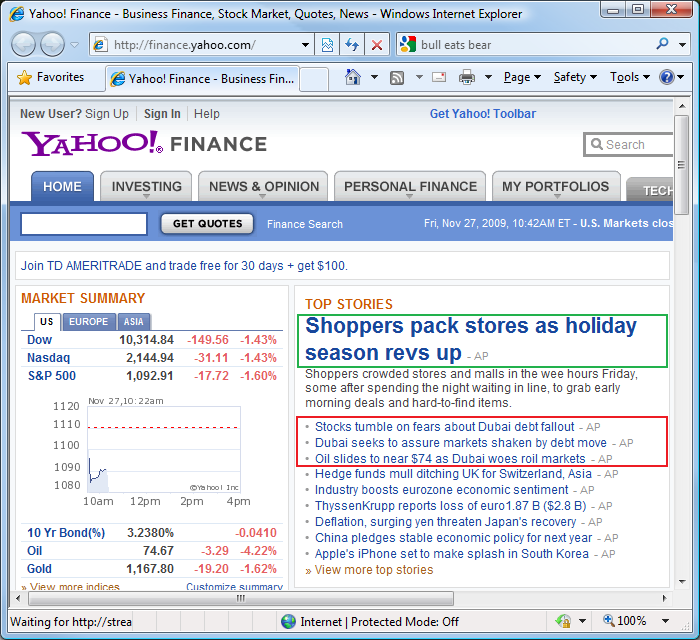Image resolution: width=700 pixels, height=640 pixels.
Task: Open the search provider options dropdown
Action: coord(682,45)
